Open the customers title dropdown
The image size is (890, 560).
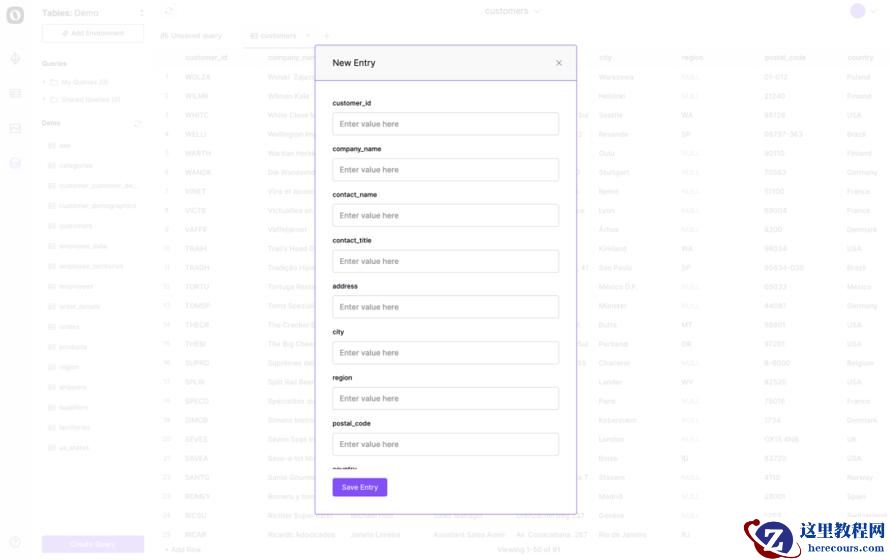point(512,11)
